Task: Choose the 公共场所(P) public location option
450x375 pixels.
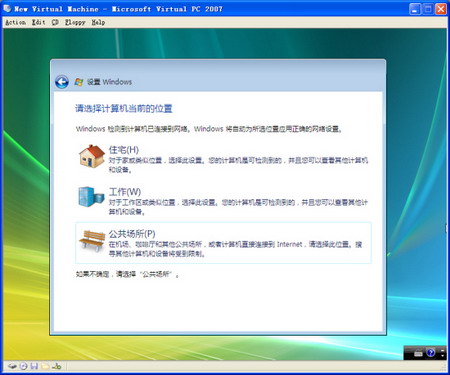Action: coord(223,243)
